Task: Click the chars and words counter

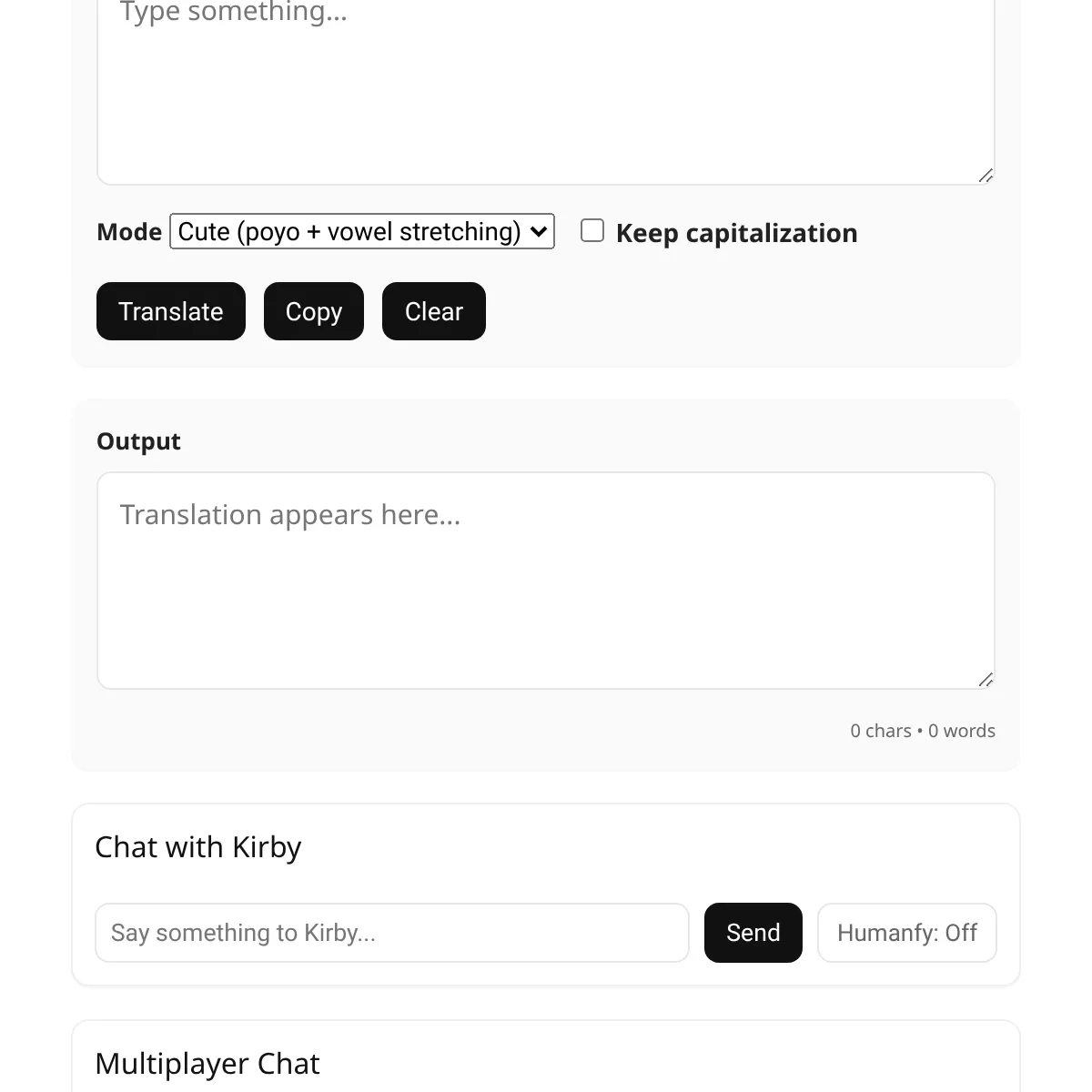Action: pyautogui.click(x=923, y=731)
